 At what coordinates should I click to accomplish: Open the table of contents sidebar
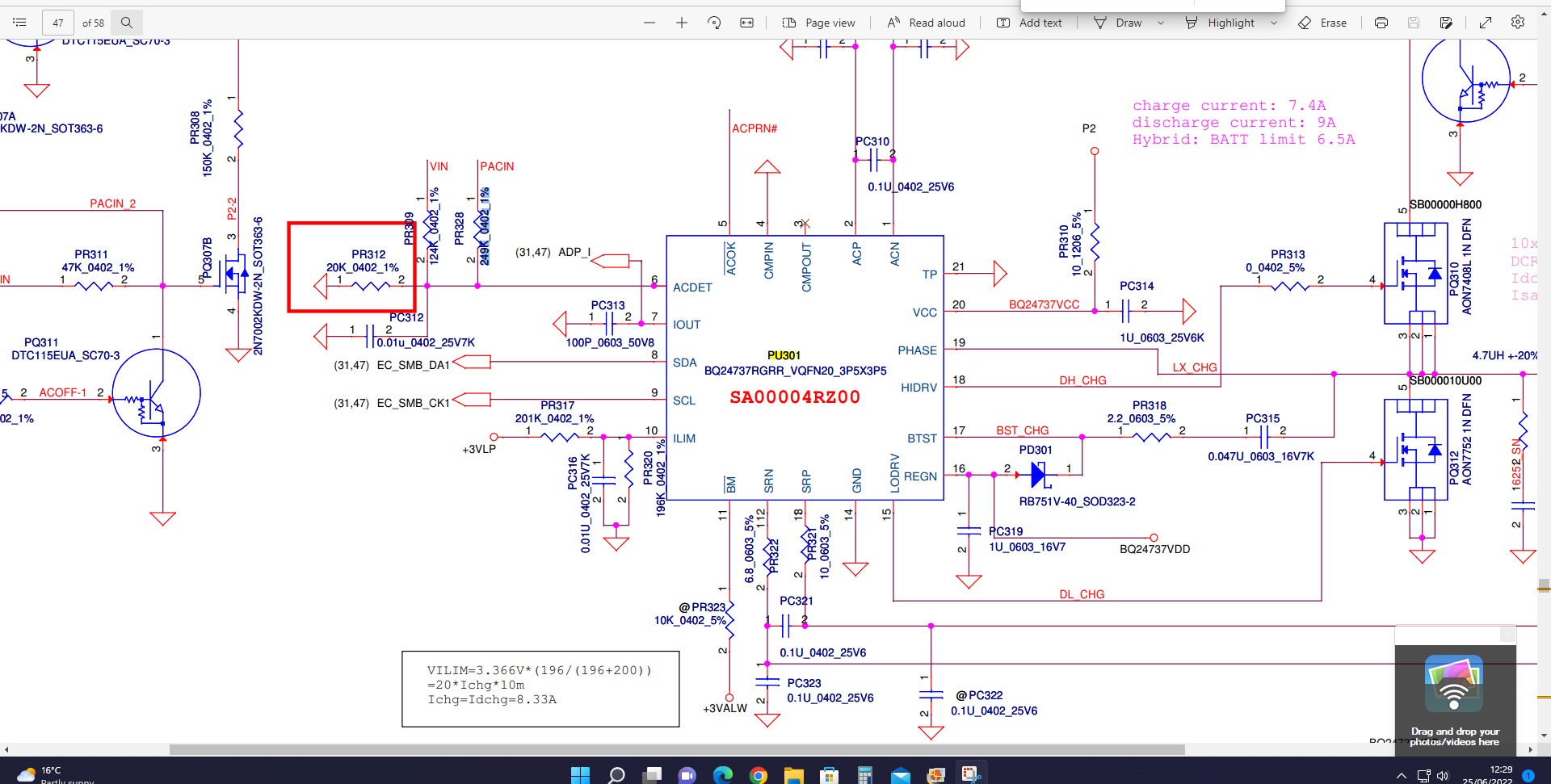20,23
